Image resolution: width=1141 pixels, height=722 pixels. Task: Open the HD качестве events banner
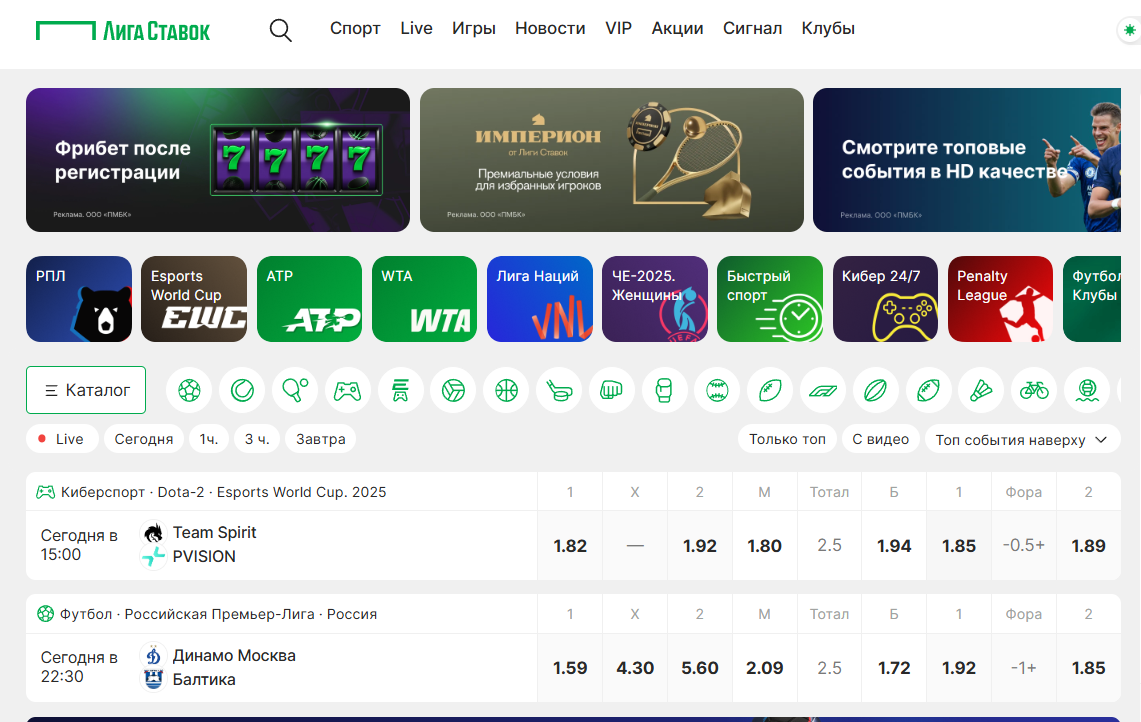point(967,160)
